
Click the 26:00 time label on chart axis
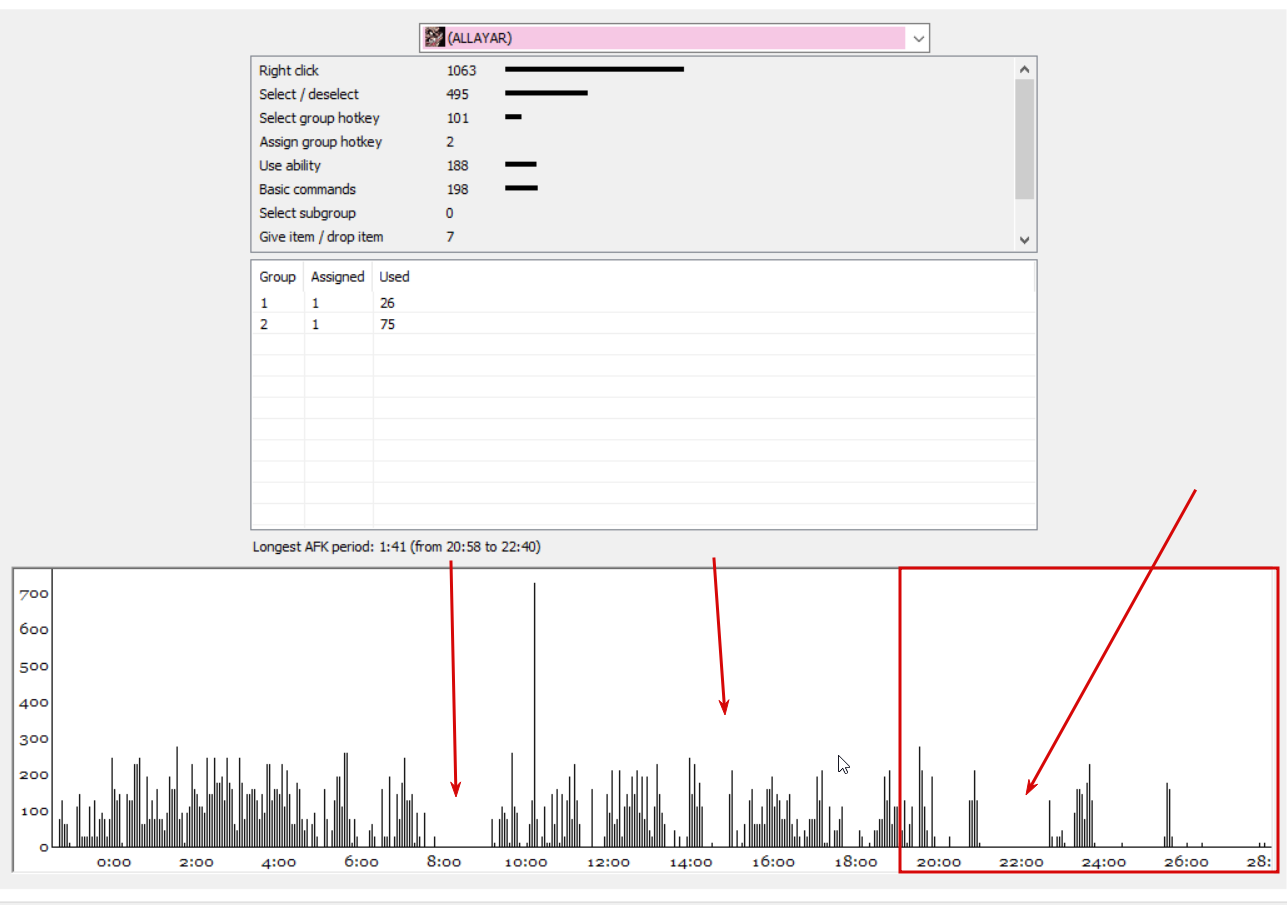pyautogui.click(x=1184, y=862)
